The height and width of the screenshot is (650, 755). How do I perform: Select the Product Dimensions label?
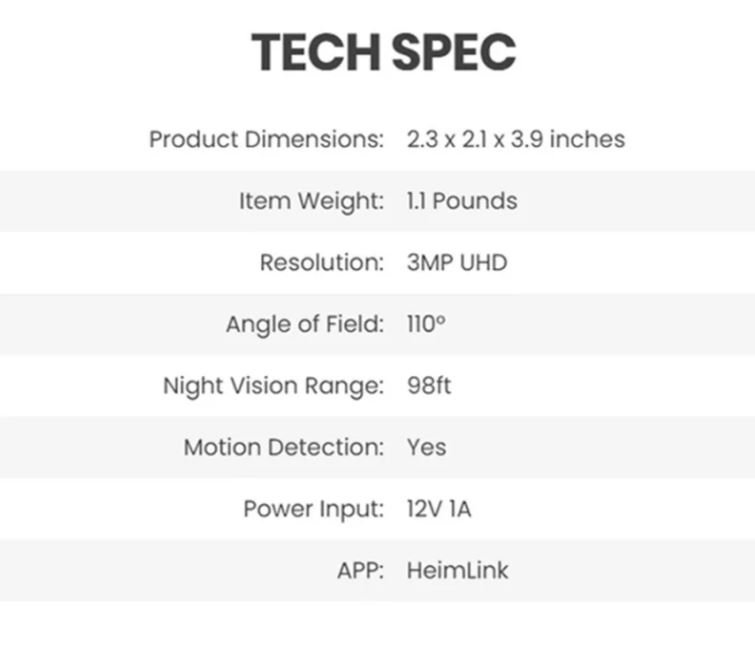(266, 140)
